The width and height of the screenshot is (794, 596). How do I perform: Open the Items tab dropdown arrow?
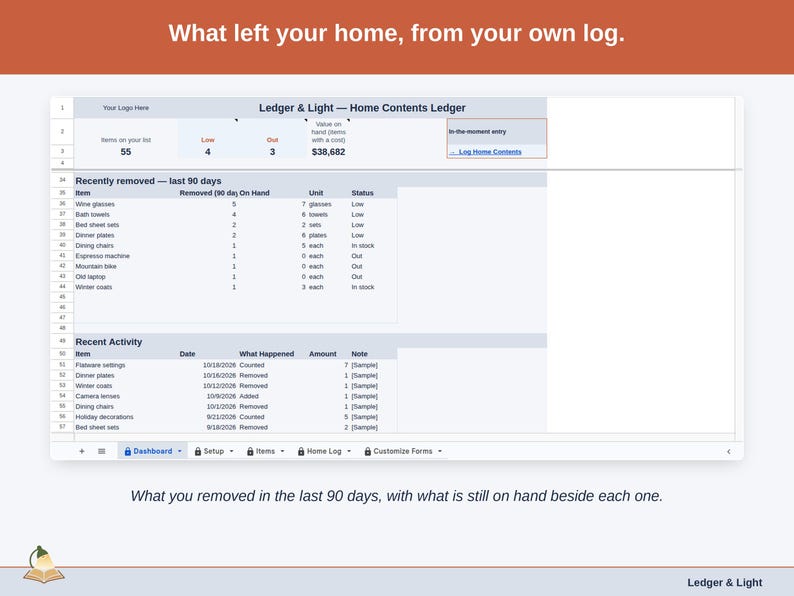[x=283, y=451]
